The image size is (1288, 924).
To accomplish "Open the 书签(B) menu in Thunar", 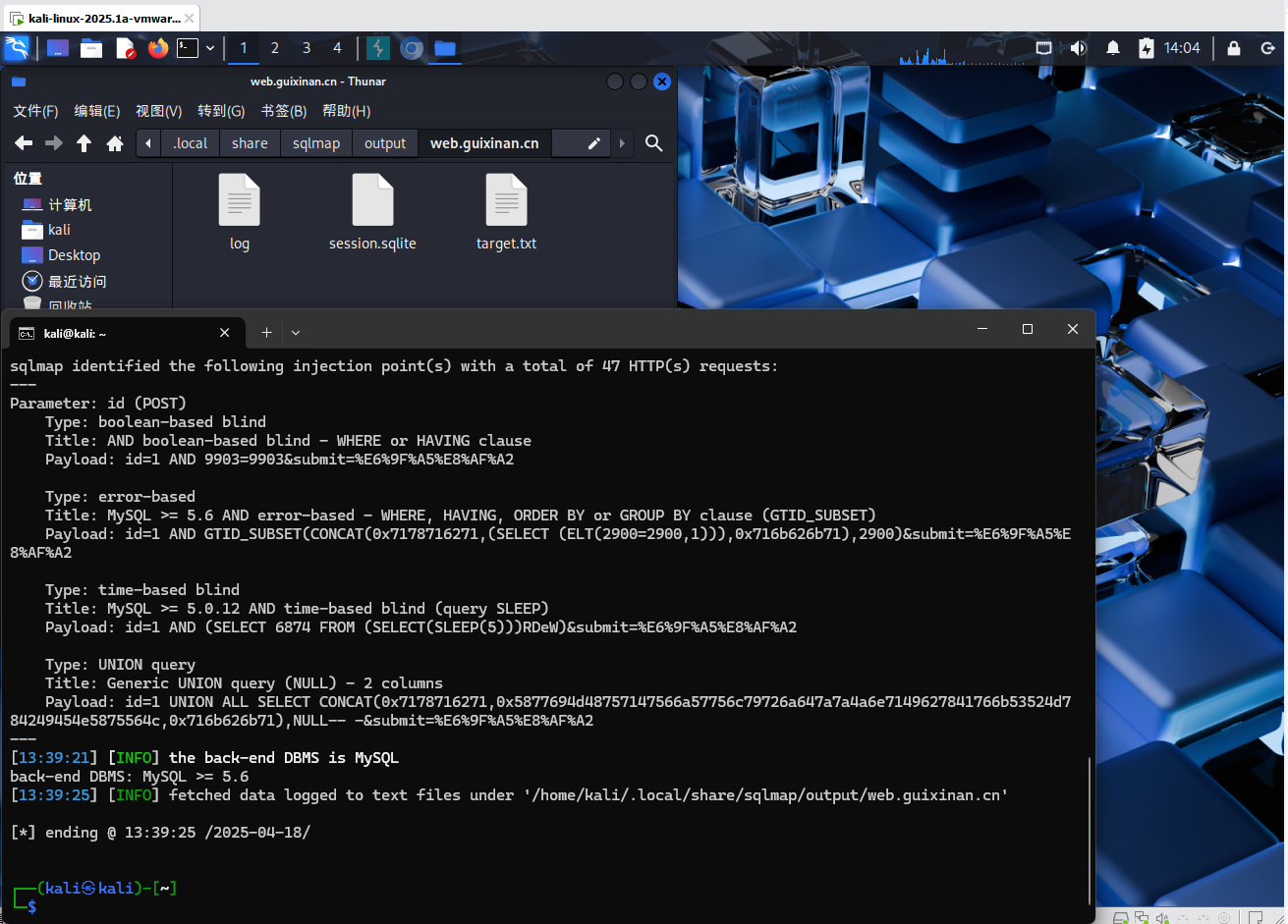I will tap(284, 111).
